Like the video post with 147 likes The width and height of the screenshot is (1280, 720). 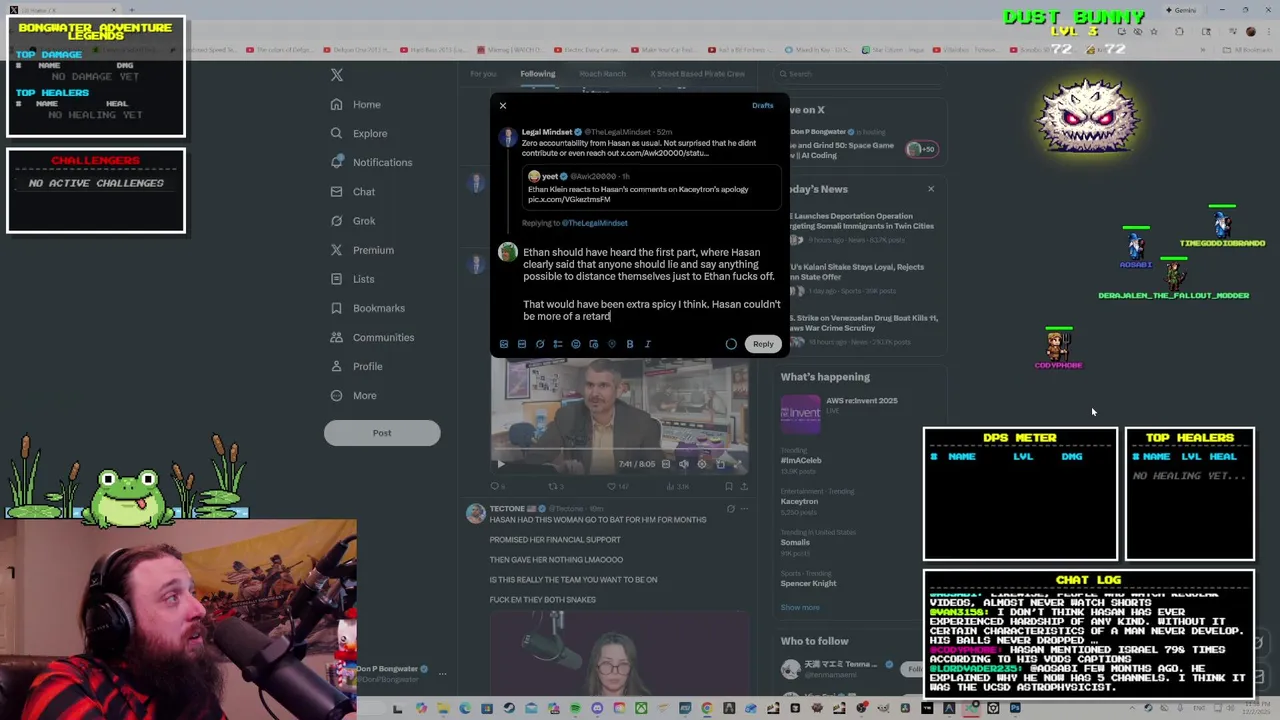click(618, 487)
